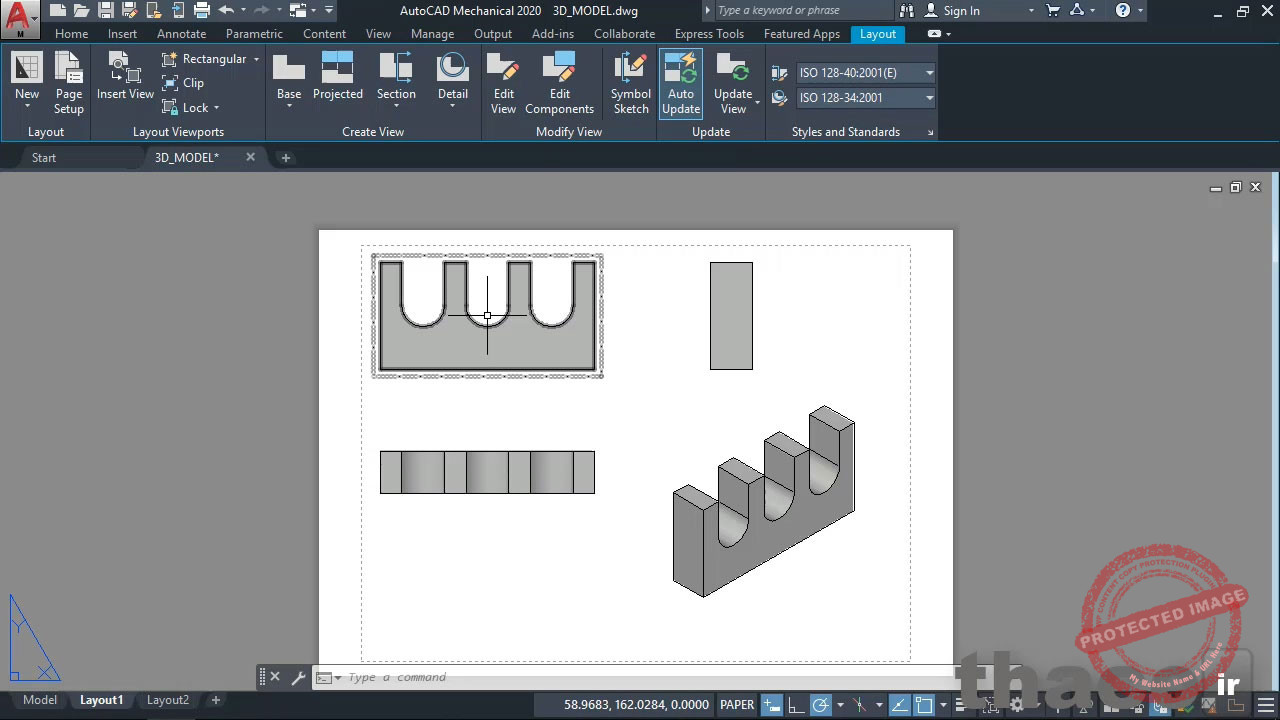
Task: Toggle object snap tracking in status bar
Action: [x=901, y=704]
